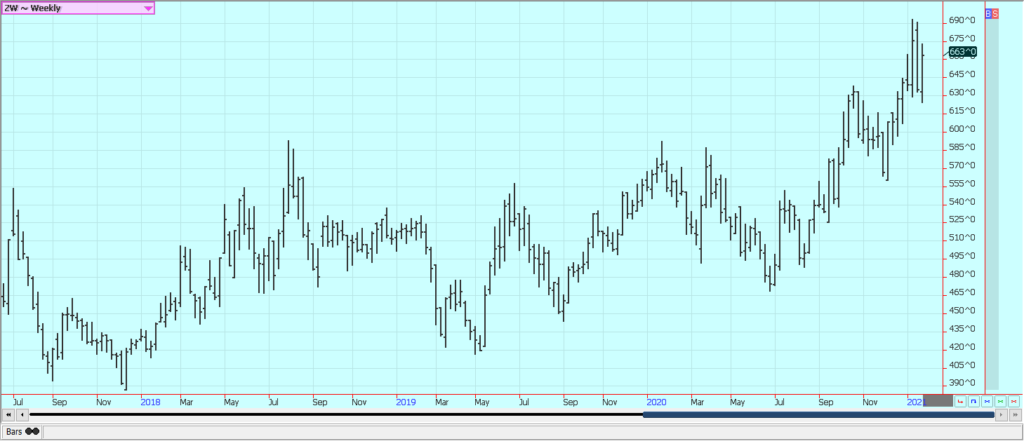Jump to chart start with rewind button
Image resolution: width=1024 pixels, height=441 pixels.
pos(8,414)
